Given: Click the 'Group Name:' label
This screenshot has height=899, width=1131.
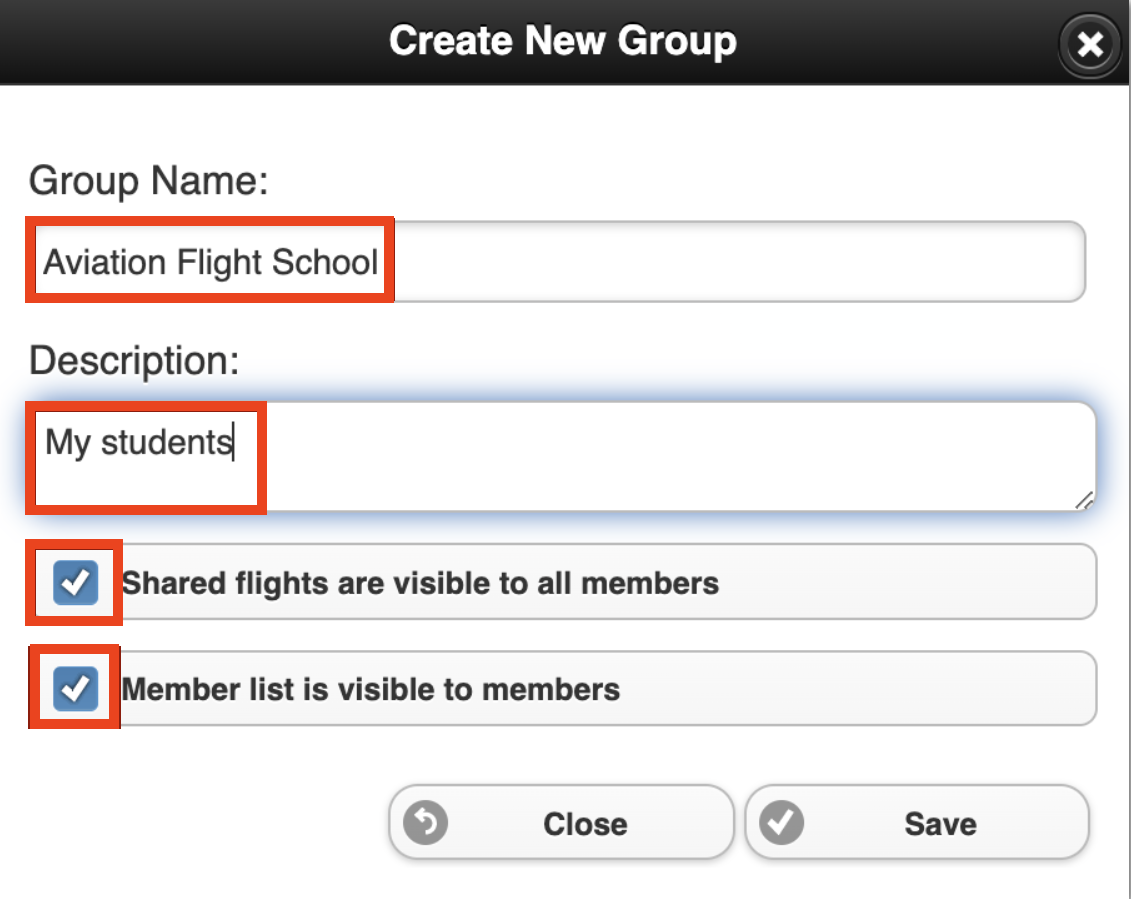Looking at the screenshot, I should point(149,180).
